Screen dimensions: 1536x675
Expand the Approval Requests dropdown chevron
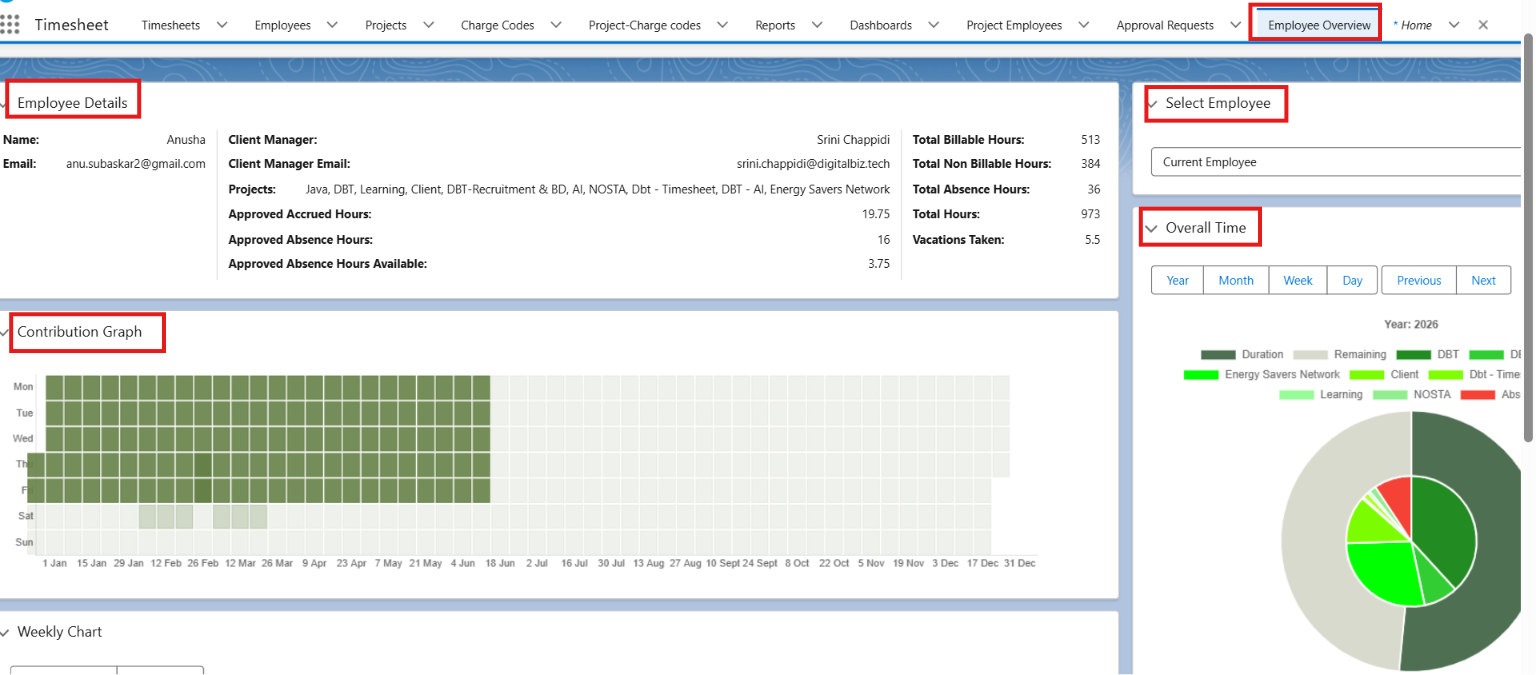click(1235, 25)
